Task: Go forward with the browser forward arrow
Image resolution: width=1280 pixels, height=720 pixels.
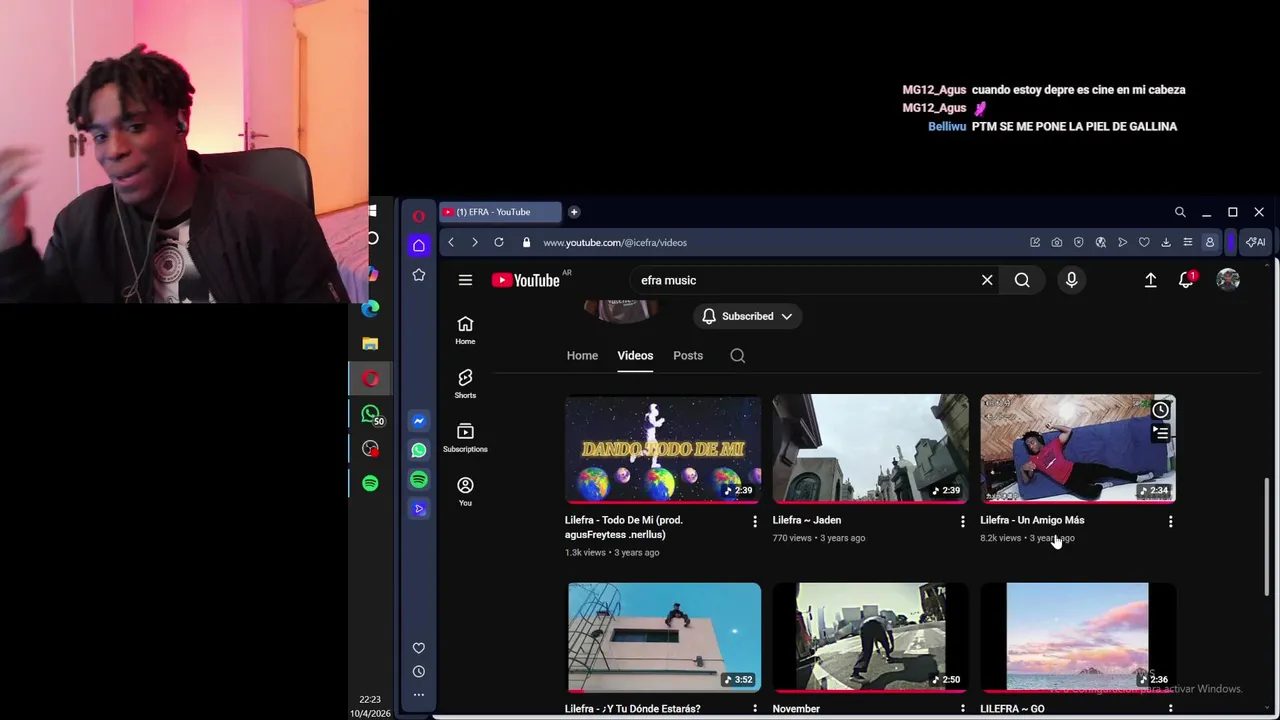Action: 474,242
